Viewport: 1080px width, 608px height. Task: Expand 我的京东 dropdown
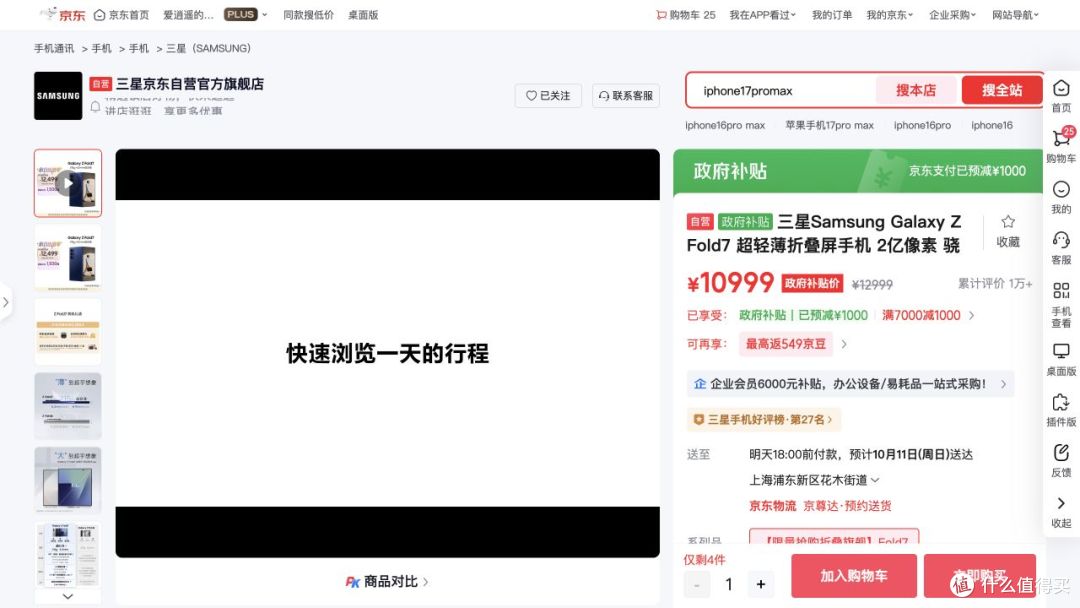pyautogui.click(x=889, y=15)
